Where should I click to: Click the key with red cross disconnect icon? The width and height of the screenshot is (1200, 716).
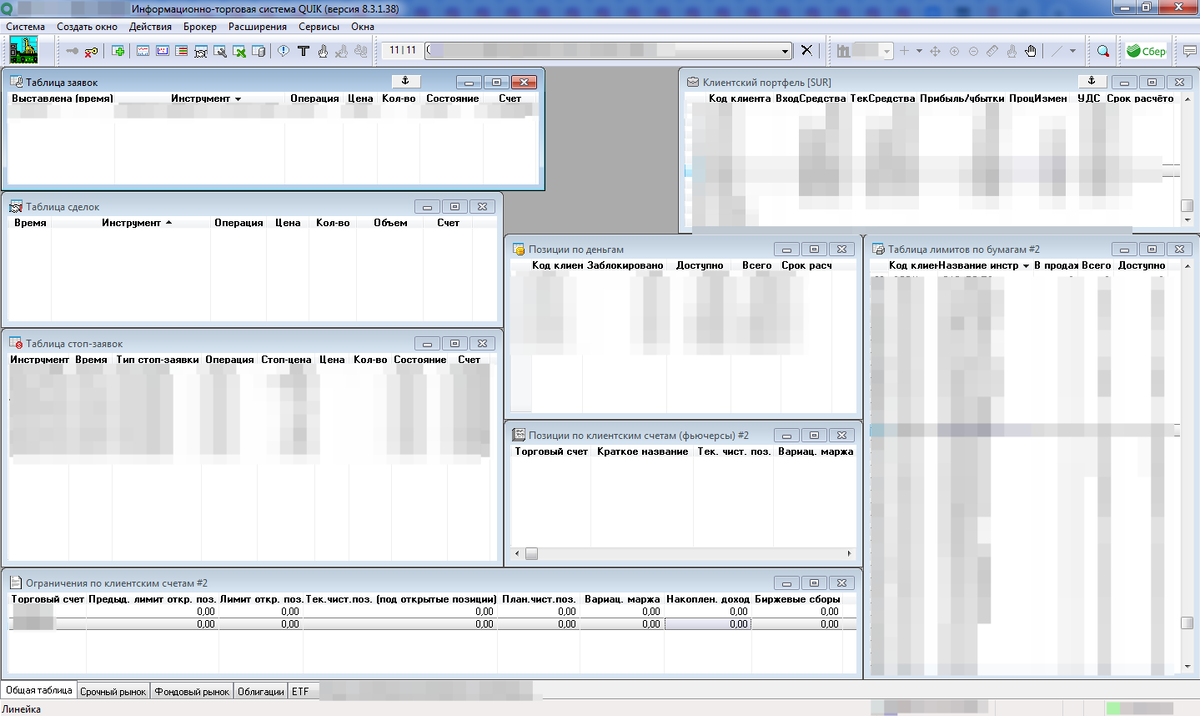(91, 51)
